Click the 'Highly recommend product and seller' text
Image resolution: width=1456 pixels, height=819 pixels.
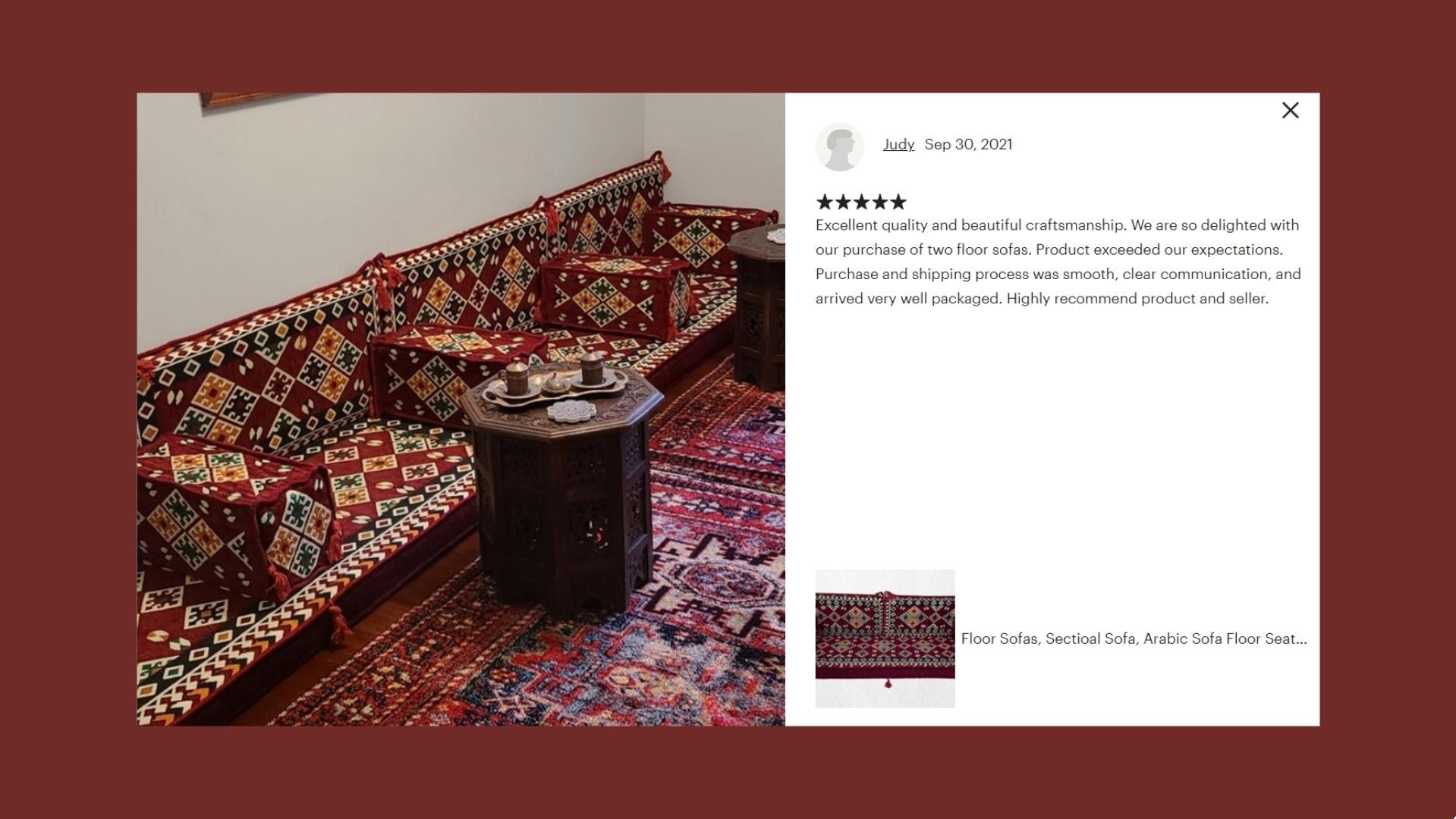point(1137,299)
